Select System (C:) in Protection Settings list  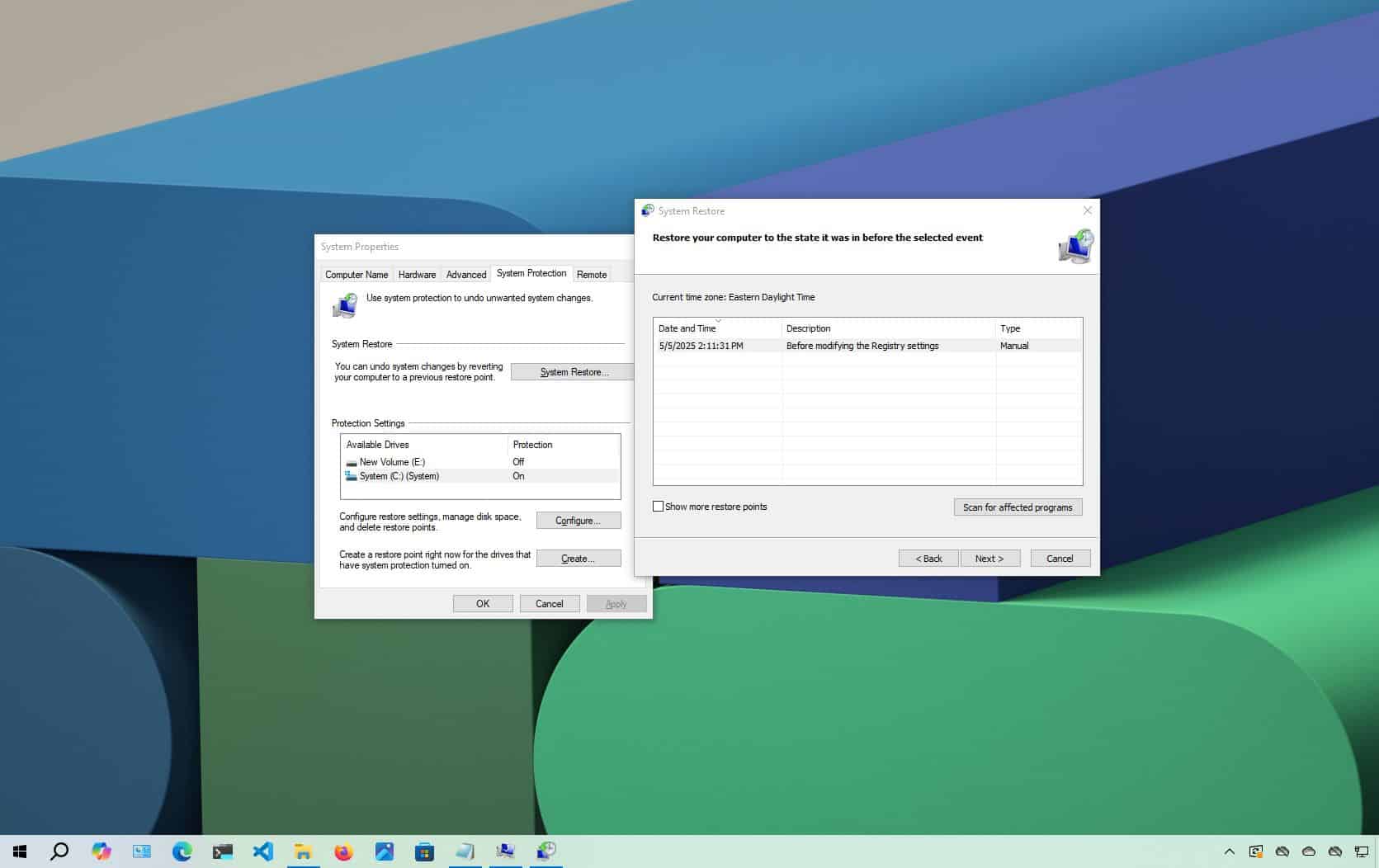pyautogui.click(x=399, y=476)
